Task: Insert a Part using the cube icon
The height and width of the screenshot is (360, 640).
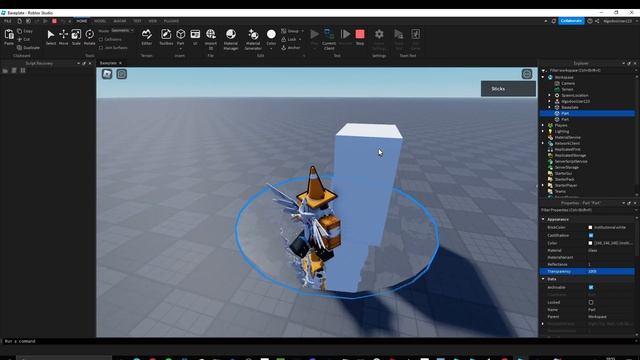Action: point(180,34)
